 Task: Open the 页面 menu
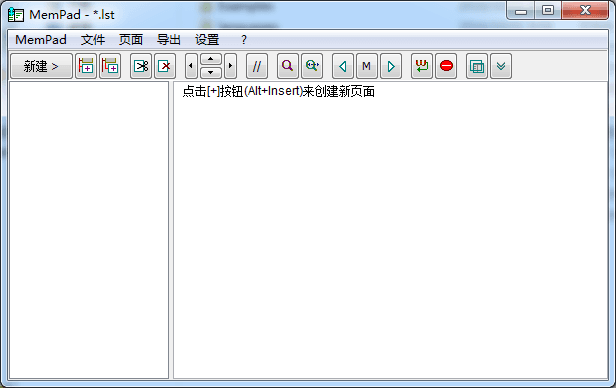[131, 40]
